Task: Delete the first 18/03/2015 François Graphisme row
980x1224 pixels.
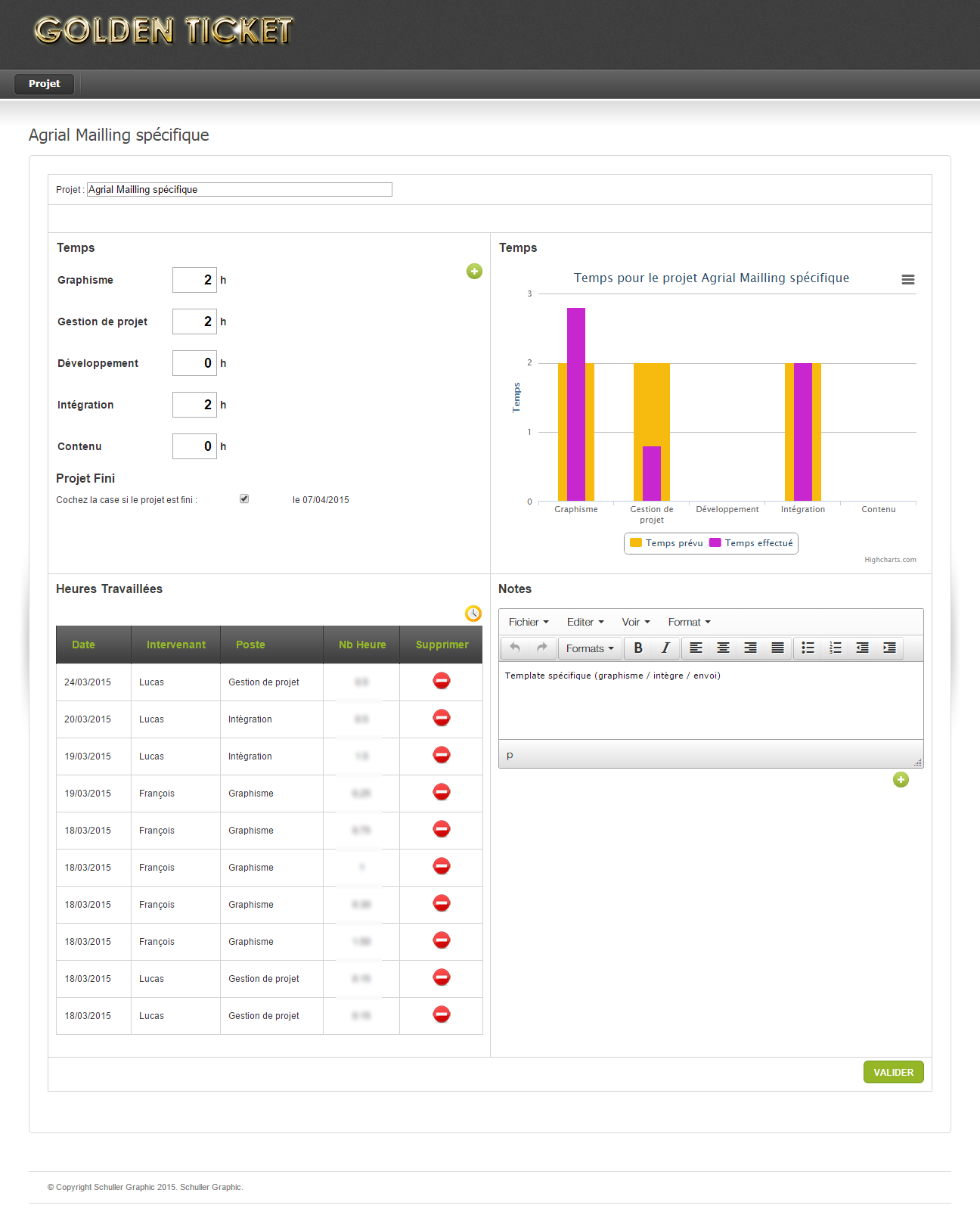Action: (442, 829)
